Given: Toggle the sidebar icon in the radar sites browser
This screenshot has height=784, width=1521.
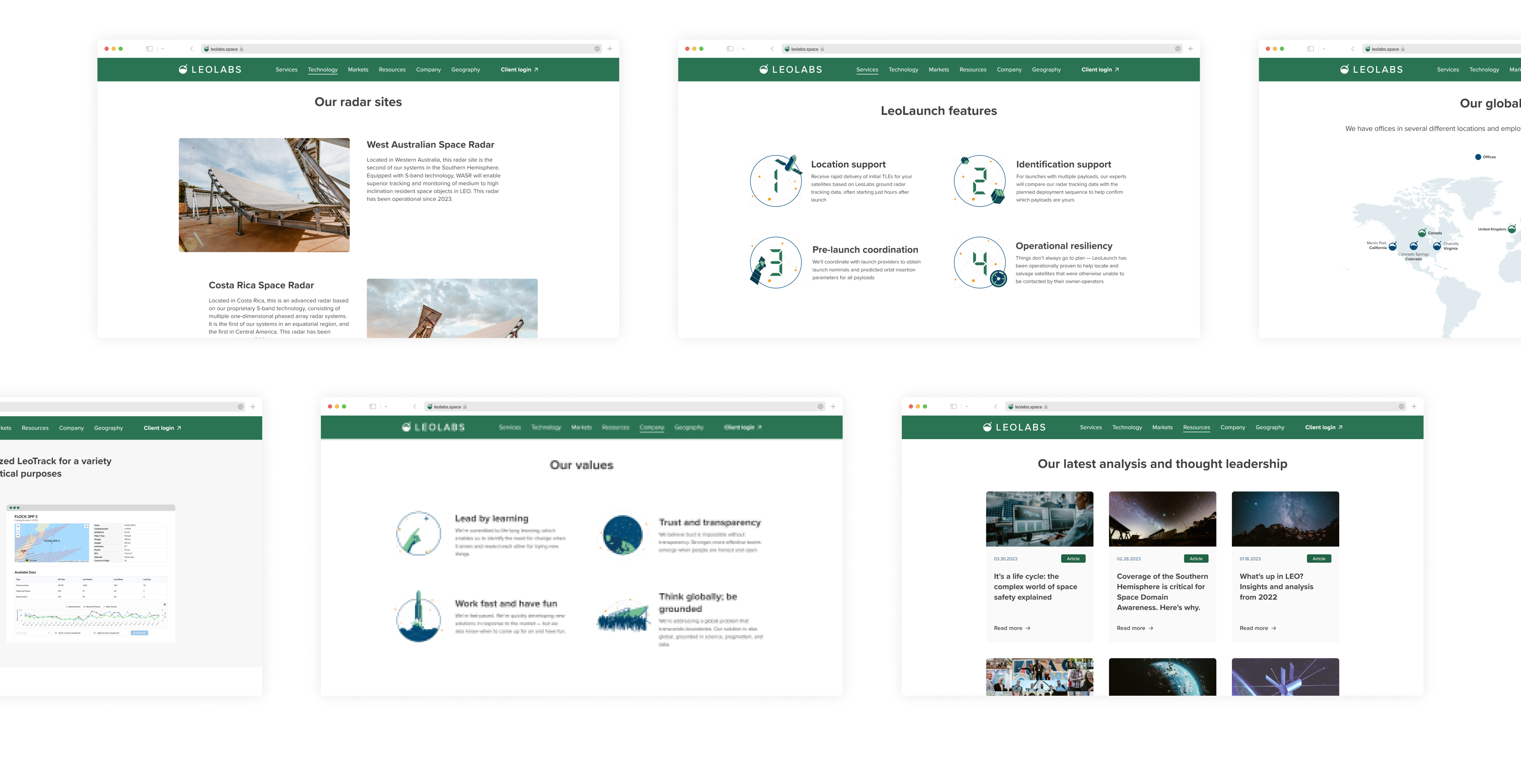Looking at the screenshot, I should (149, 49).
